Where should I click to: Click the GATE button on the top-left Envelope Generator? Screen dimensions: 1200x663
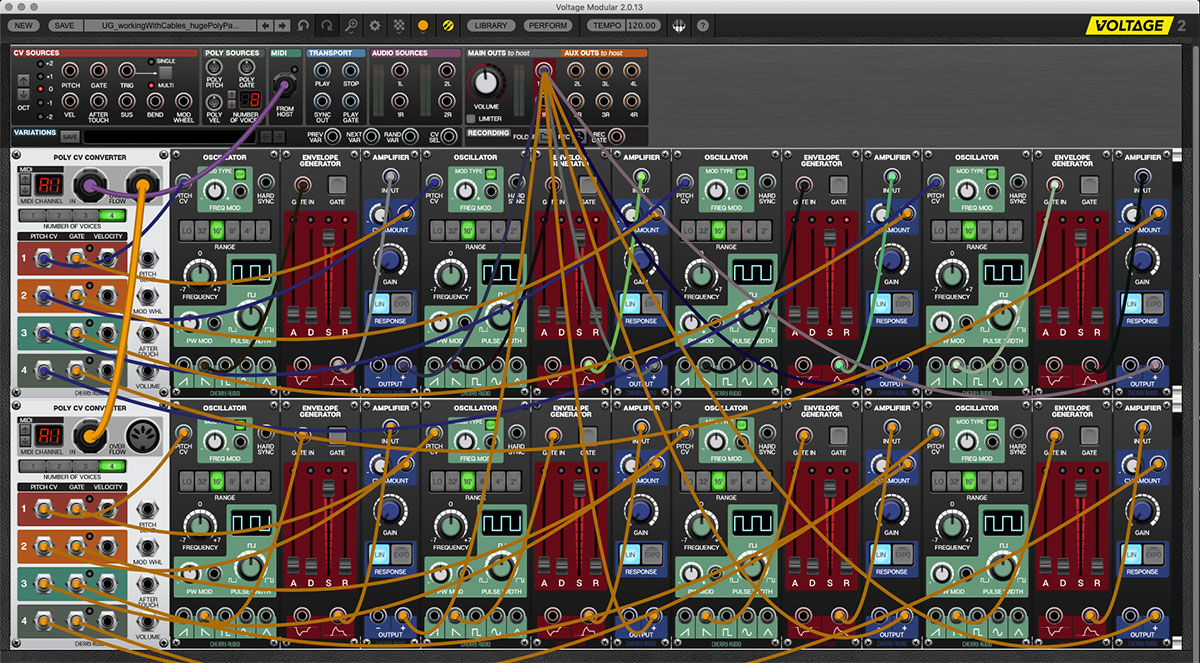[x=338, y=185]
